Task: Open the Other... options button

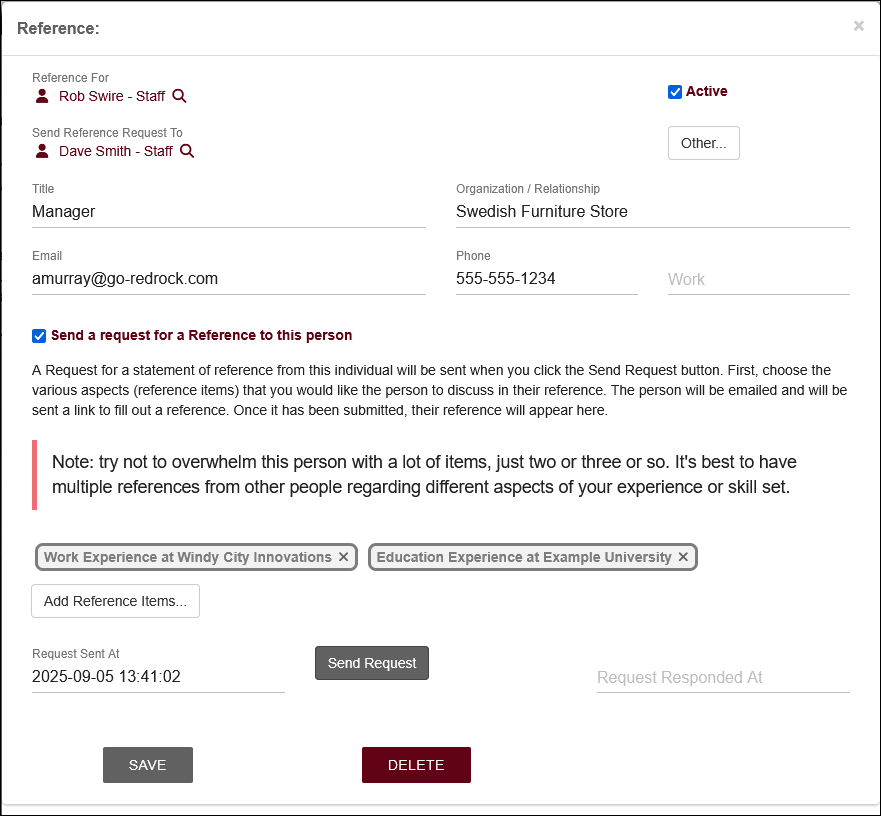Action: tap(703, 143)
